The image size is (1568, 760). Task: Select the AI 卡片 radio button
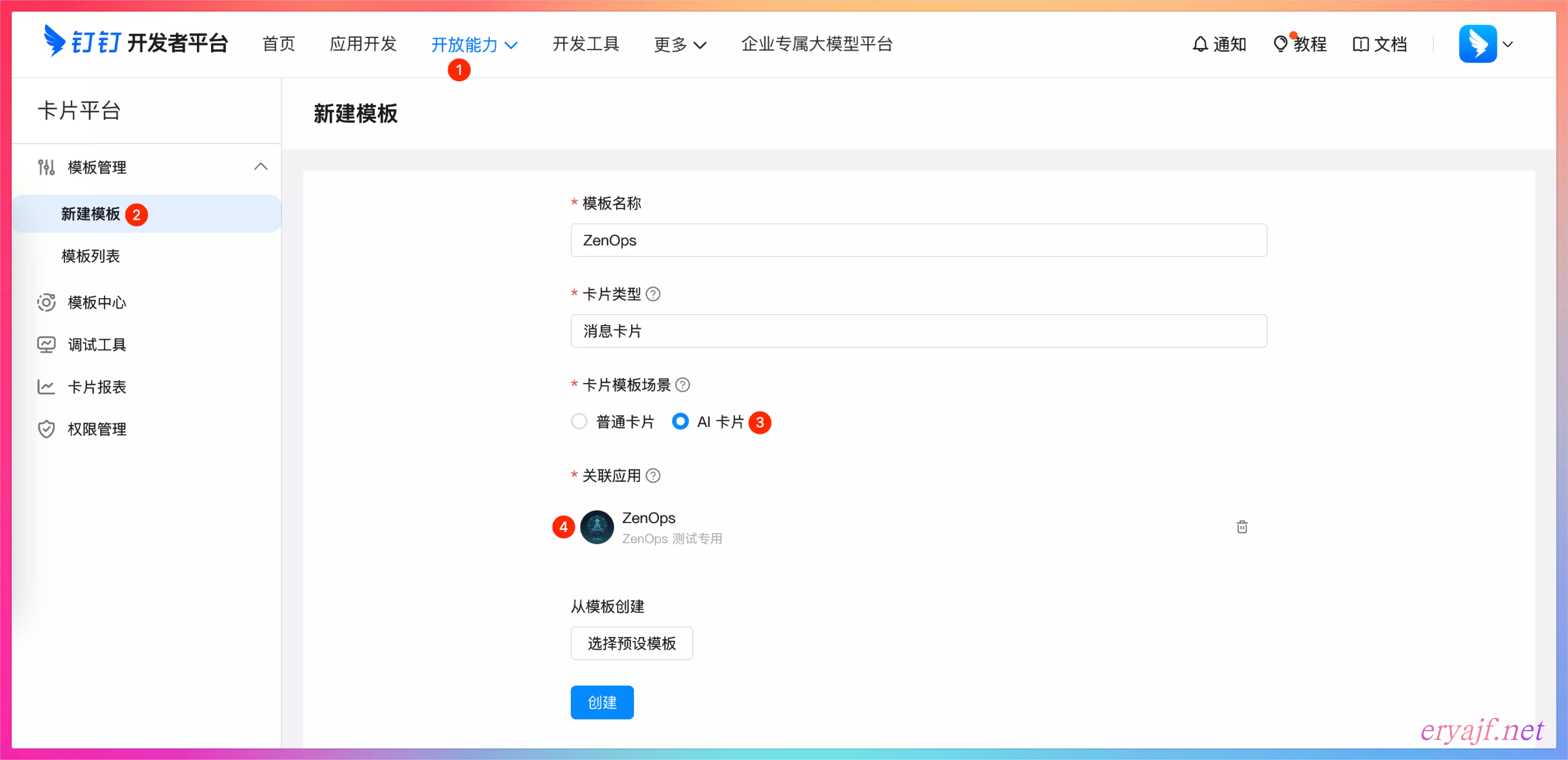[680, 422]
